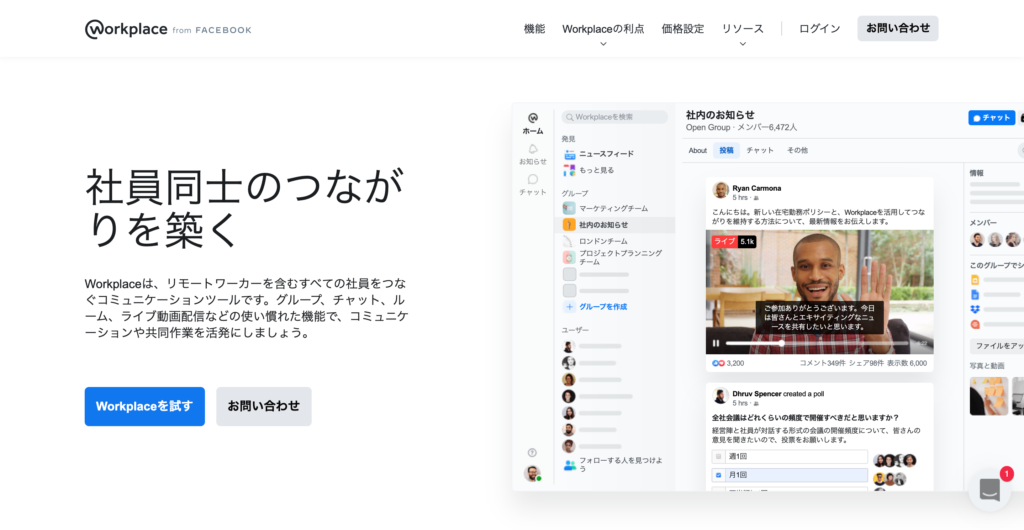Click the ログイン link

pos(820,29)
